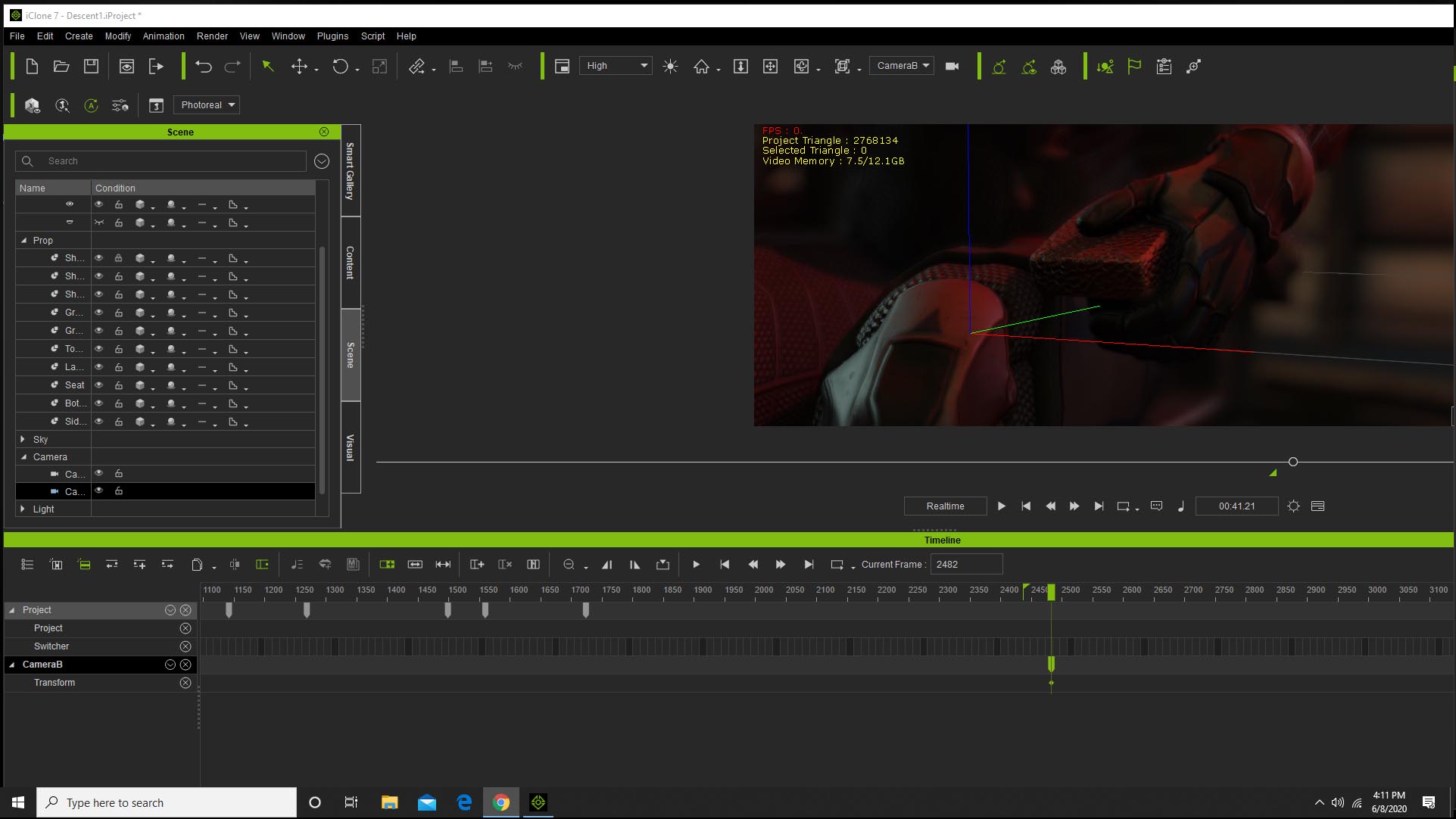Open Scene search filter dropdown arrow
1456x819 pixels.
point(322,161)
